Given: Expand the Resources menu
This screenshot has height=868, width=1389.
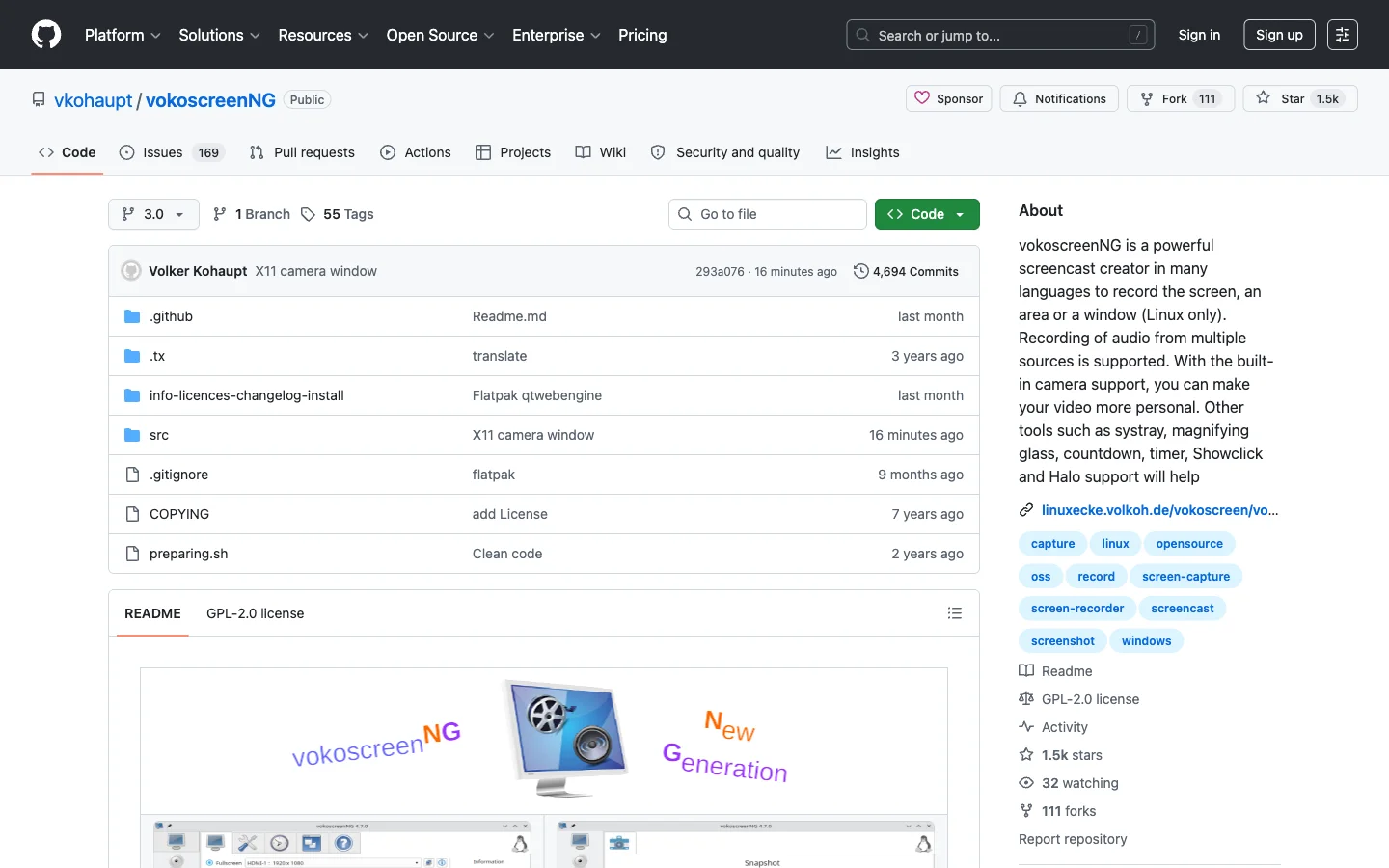Looking at the screenshot, I should 323,35.
